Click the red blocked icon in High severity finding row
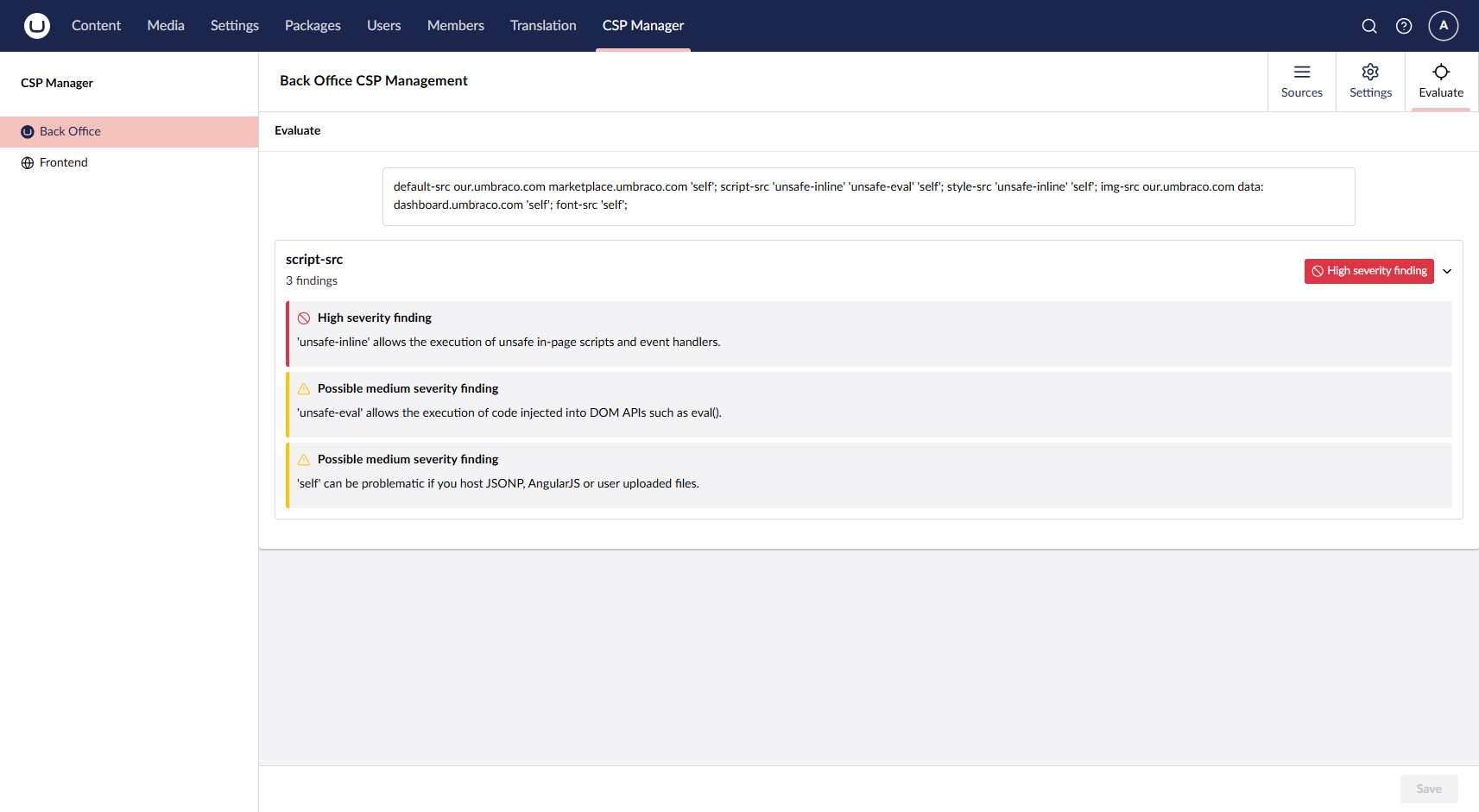 (x=304, y=318)
